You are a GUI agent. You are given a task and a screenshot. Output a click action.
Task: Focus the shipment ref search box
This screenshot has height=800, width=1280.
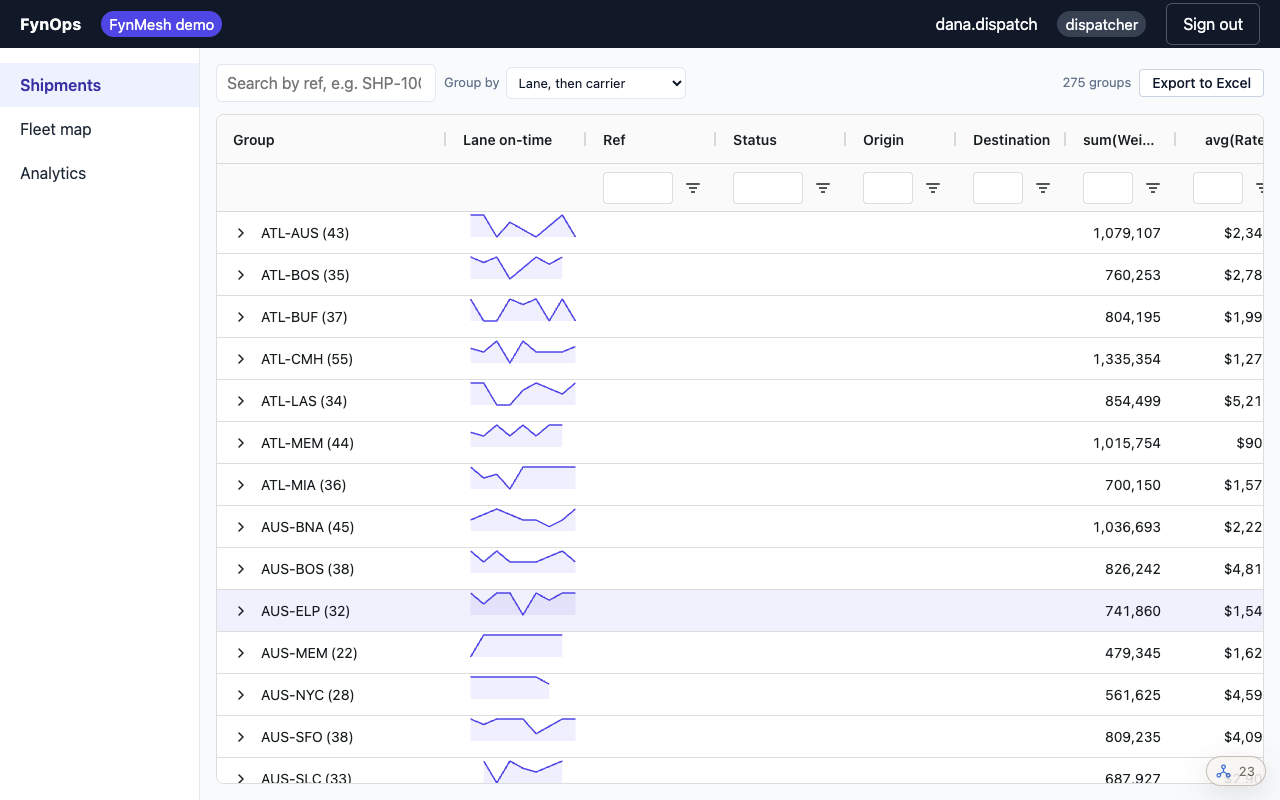(326, 83)
